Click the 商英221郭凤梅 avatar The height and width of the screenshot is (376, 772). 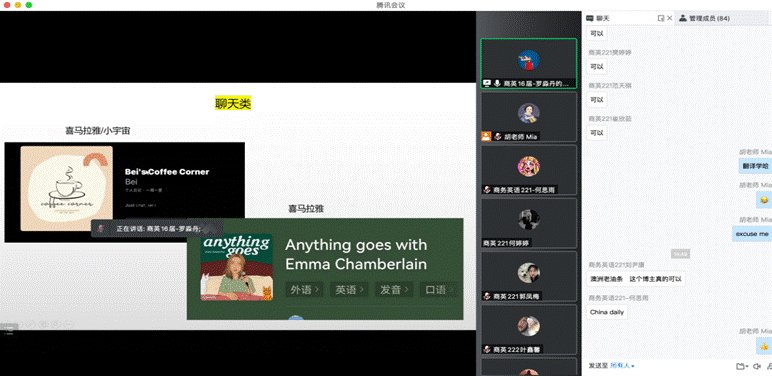528,273
